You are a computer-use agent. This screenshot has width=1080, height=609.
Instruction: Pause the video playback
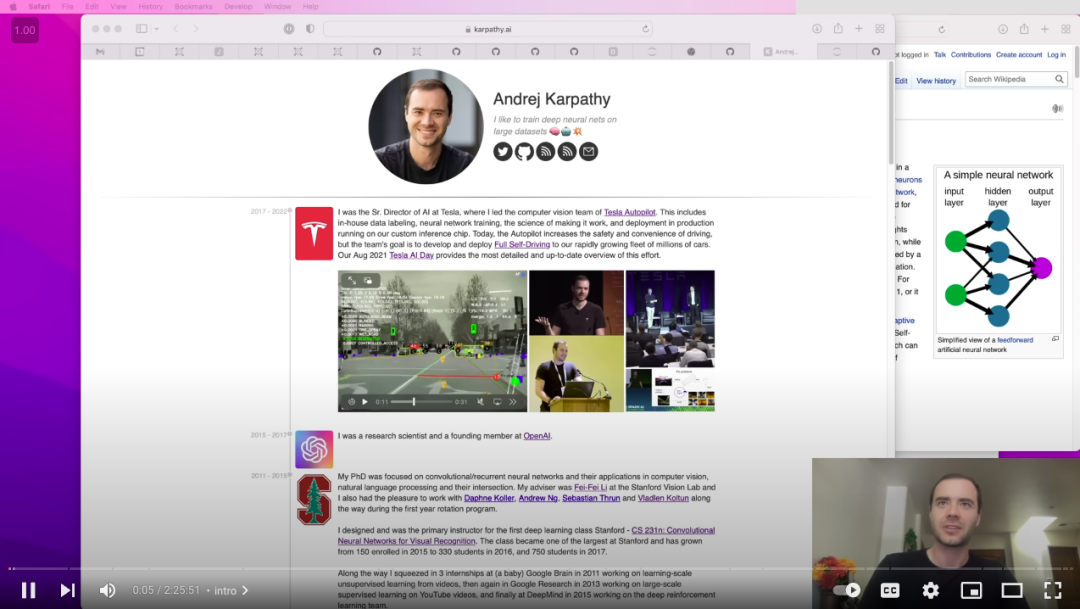(x=28, y=590)
